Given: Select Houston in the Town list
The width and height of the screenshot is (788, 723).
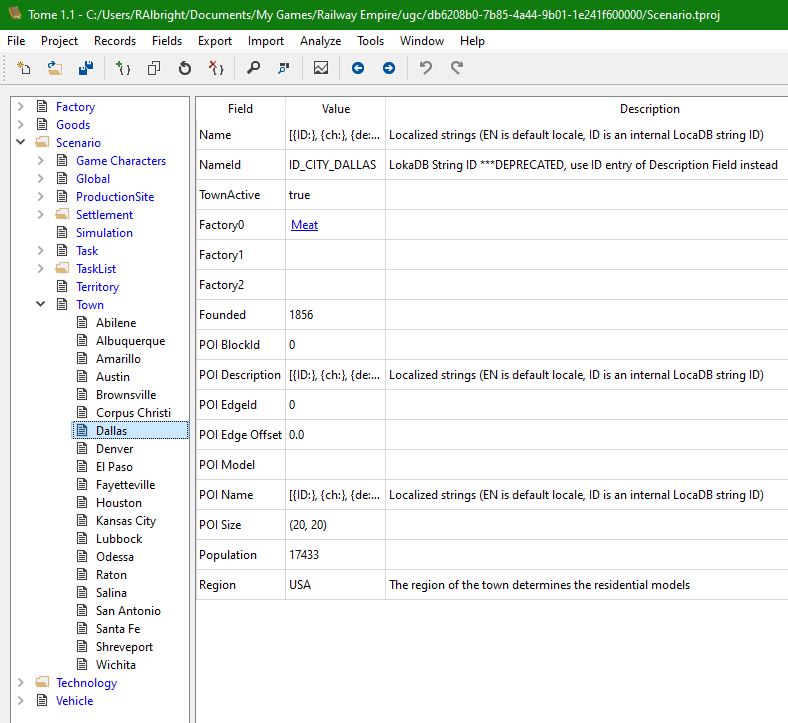Looking at the screenshot, I should click(x=118, y=503).
